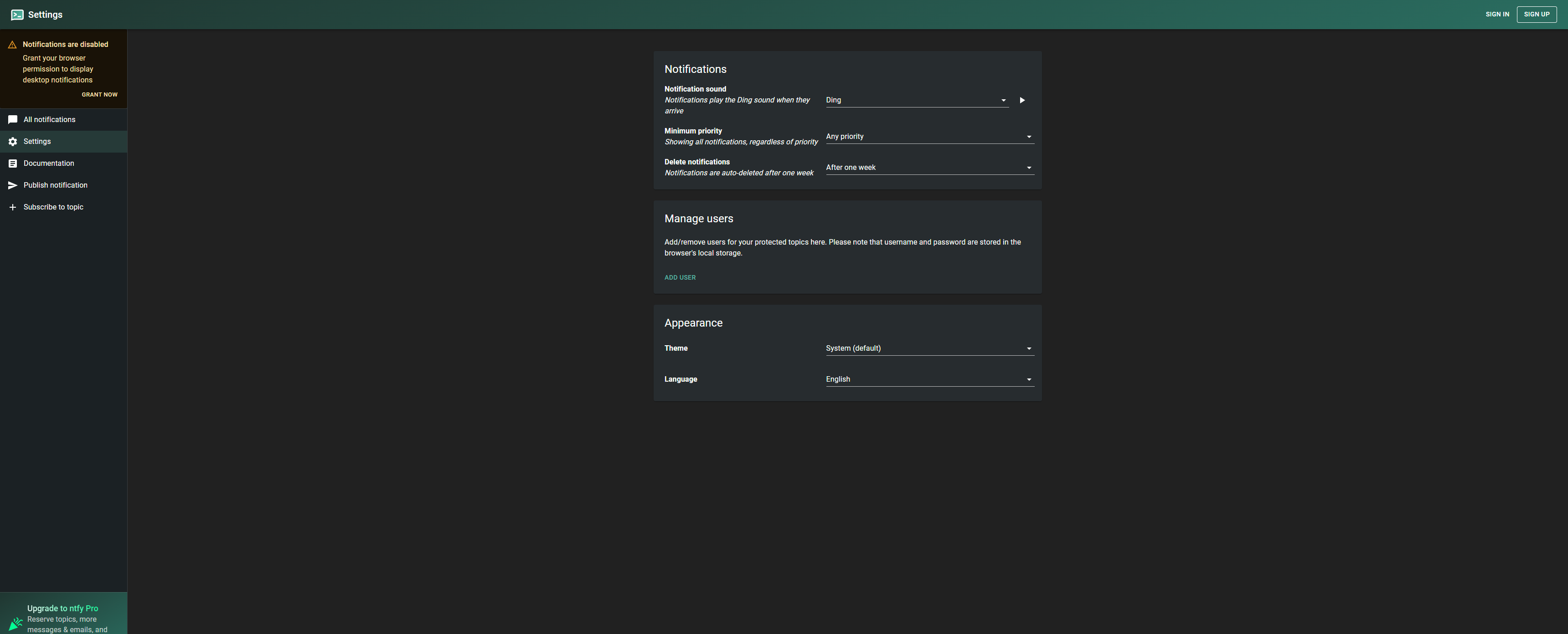
Task: Click the Delete notifications label
Action: [x=697, y=163]
